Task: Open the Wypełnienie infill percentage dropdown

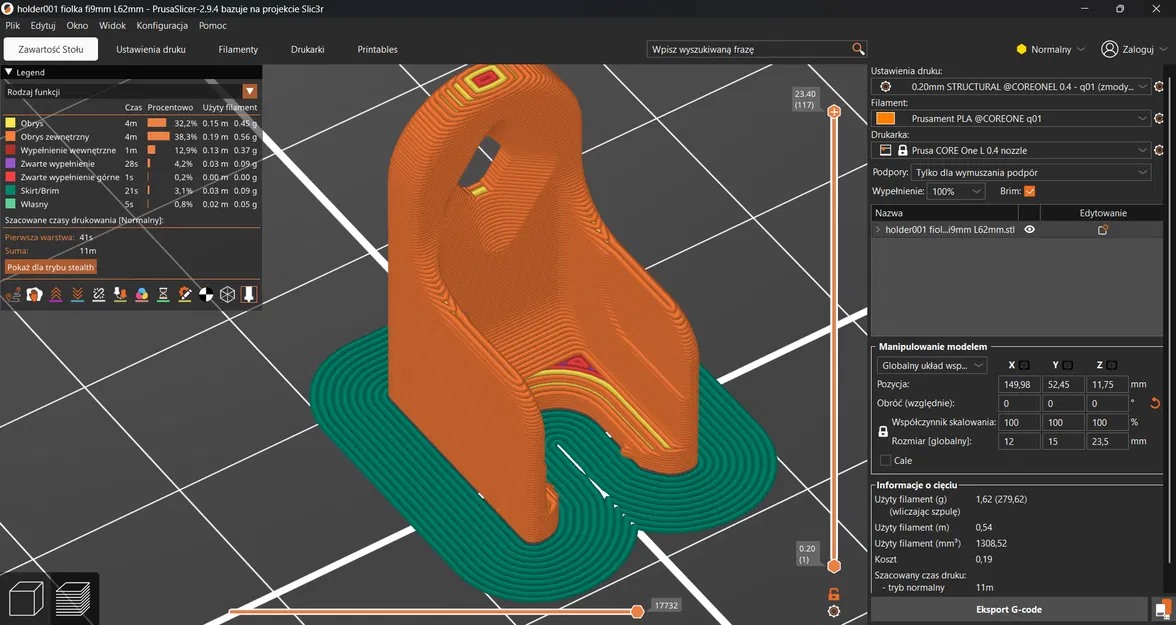Action: [956, 191]
